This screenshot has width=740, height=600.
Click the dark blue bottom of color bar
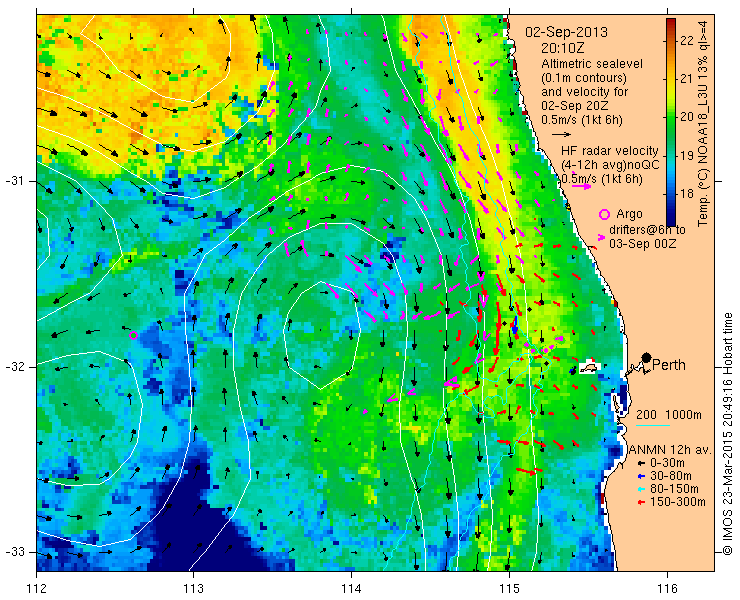pyautogui.click(x=671, y=221)
